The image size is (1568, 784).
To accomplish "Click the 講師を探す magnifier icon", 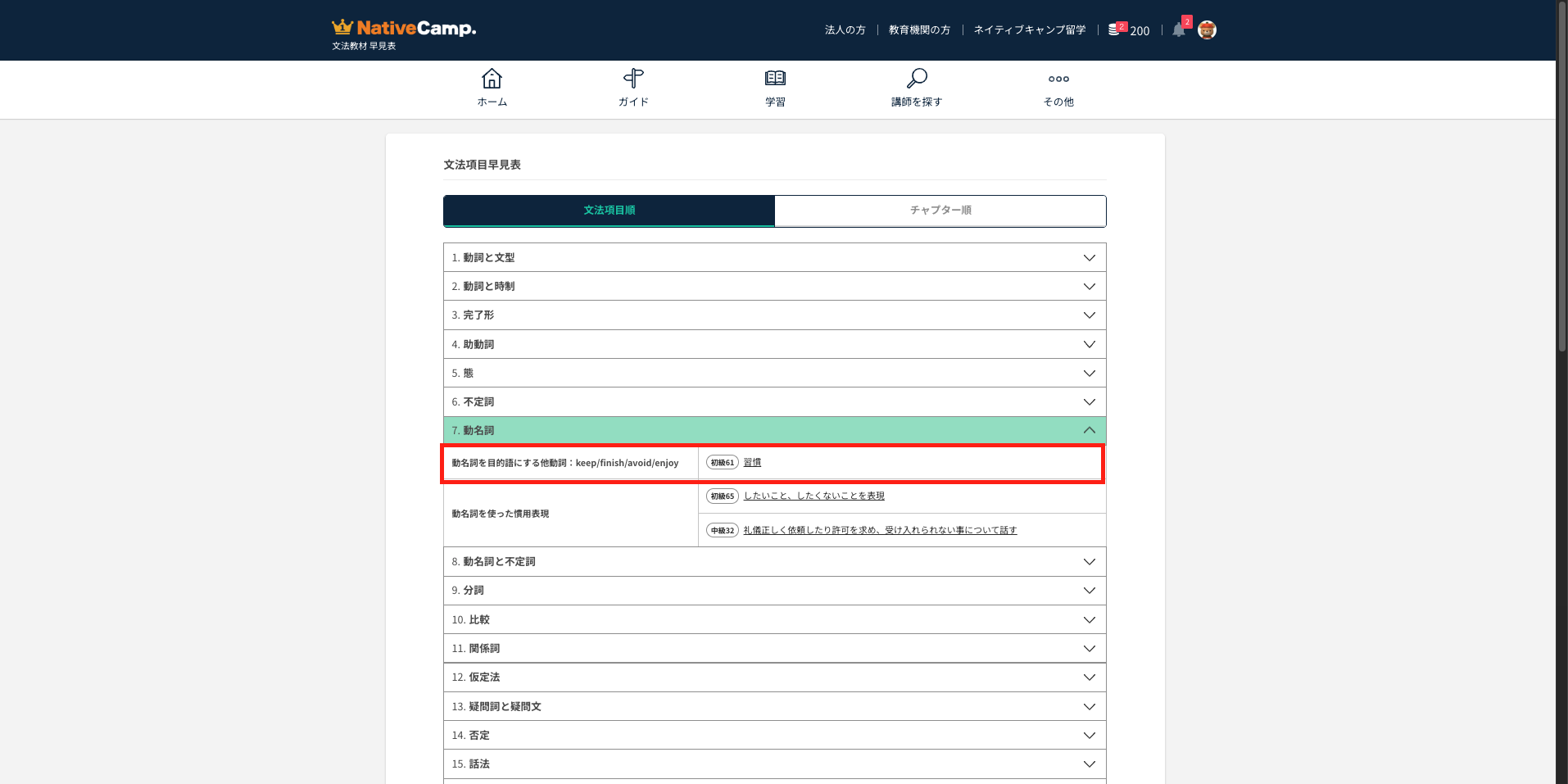I will pos(917,79).
